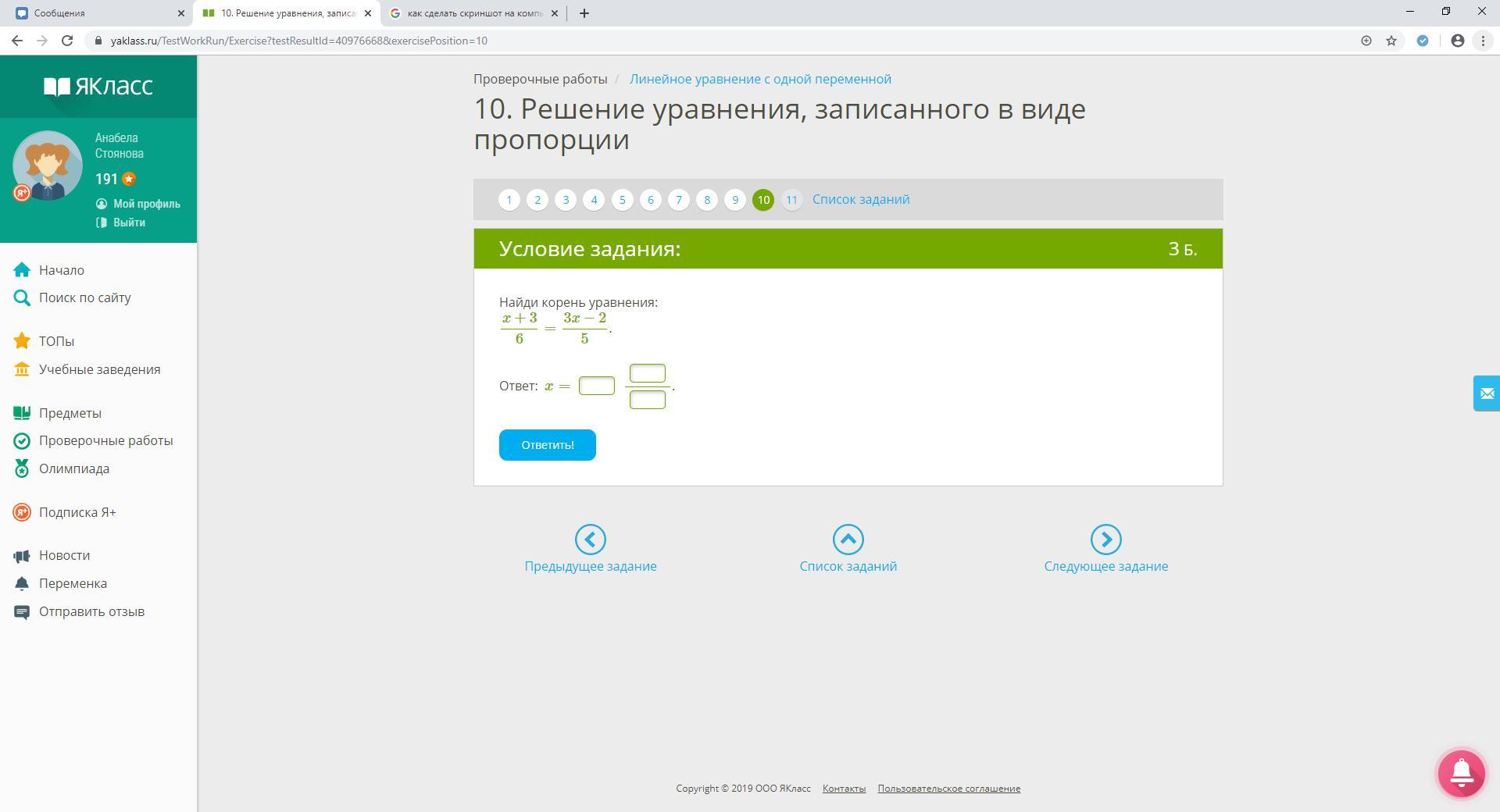Go to task number 9
This screenshot has width=1500, height=812.
click(735, 200)
